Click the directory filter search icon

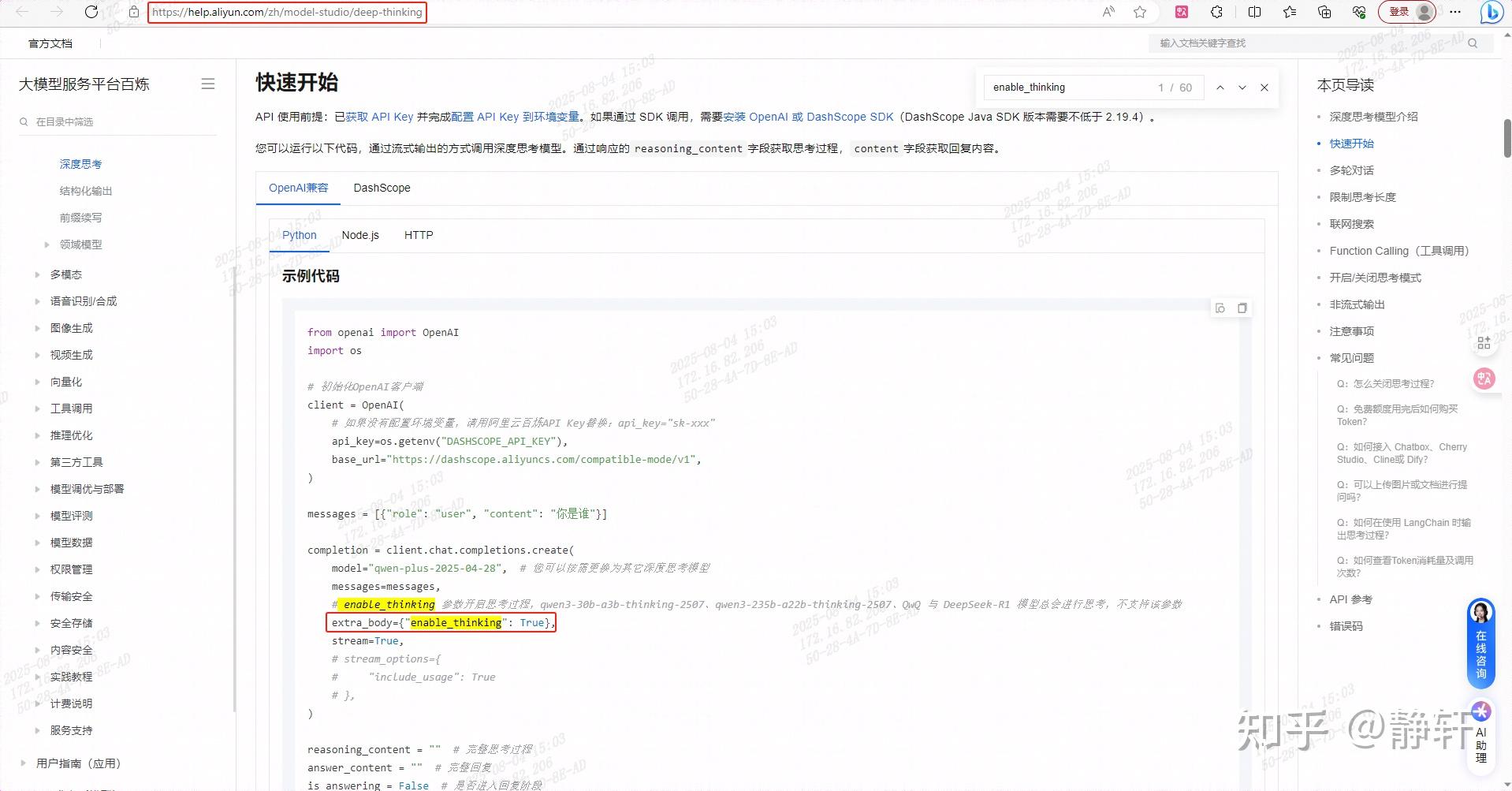pos(24,122)
